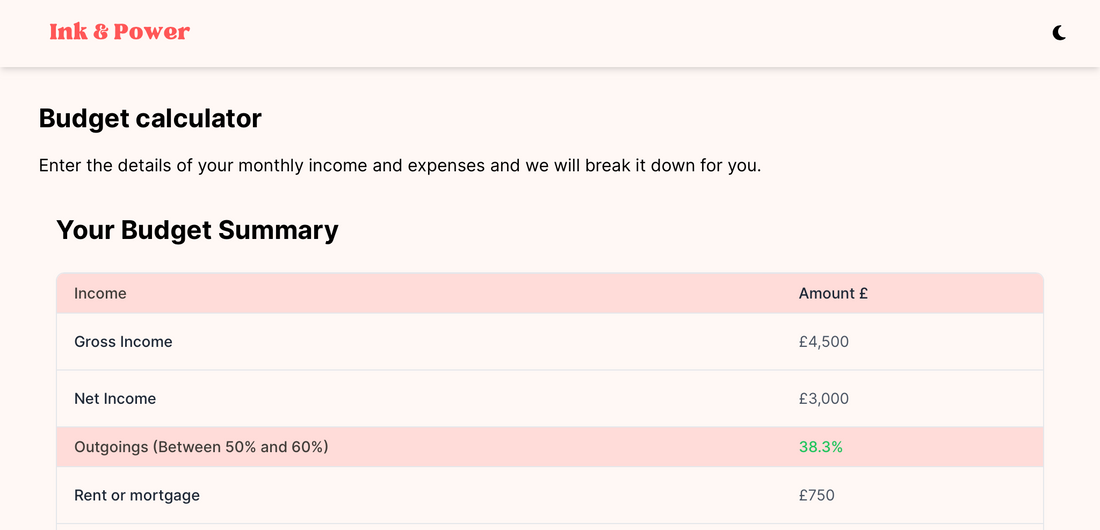Image resolution: width=1100 pixels, height=530 pixels.
Task: Click the word Power in the logo
Action: (152, 32)
